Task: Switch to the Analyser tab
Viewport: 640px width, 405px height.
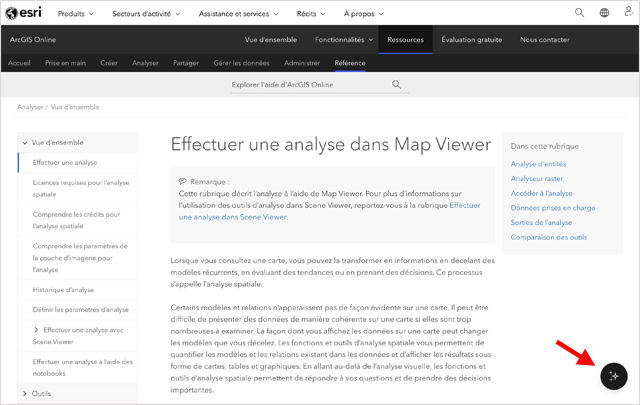Action: pos(145,63)
